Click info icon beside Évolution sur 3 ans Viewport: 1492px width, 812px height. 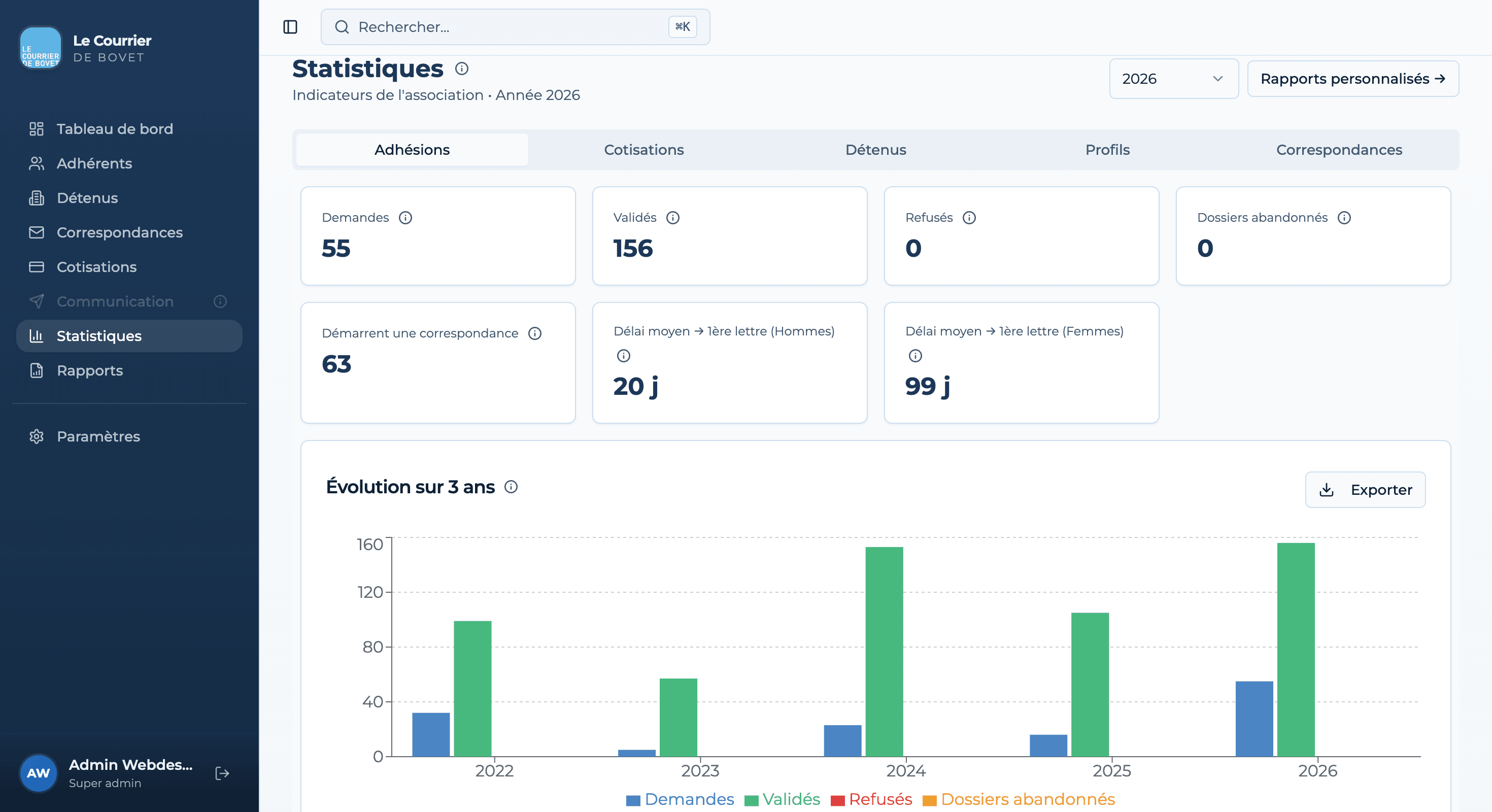[511, 487]
